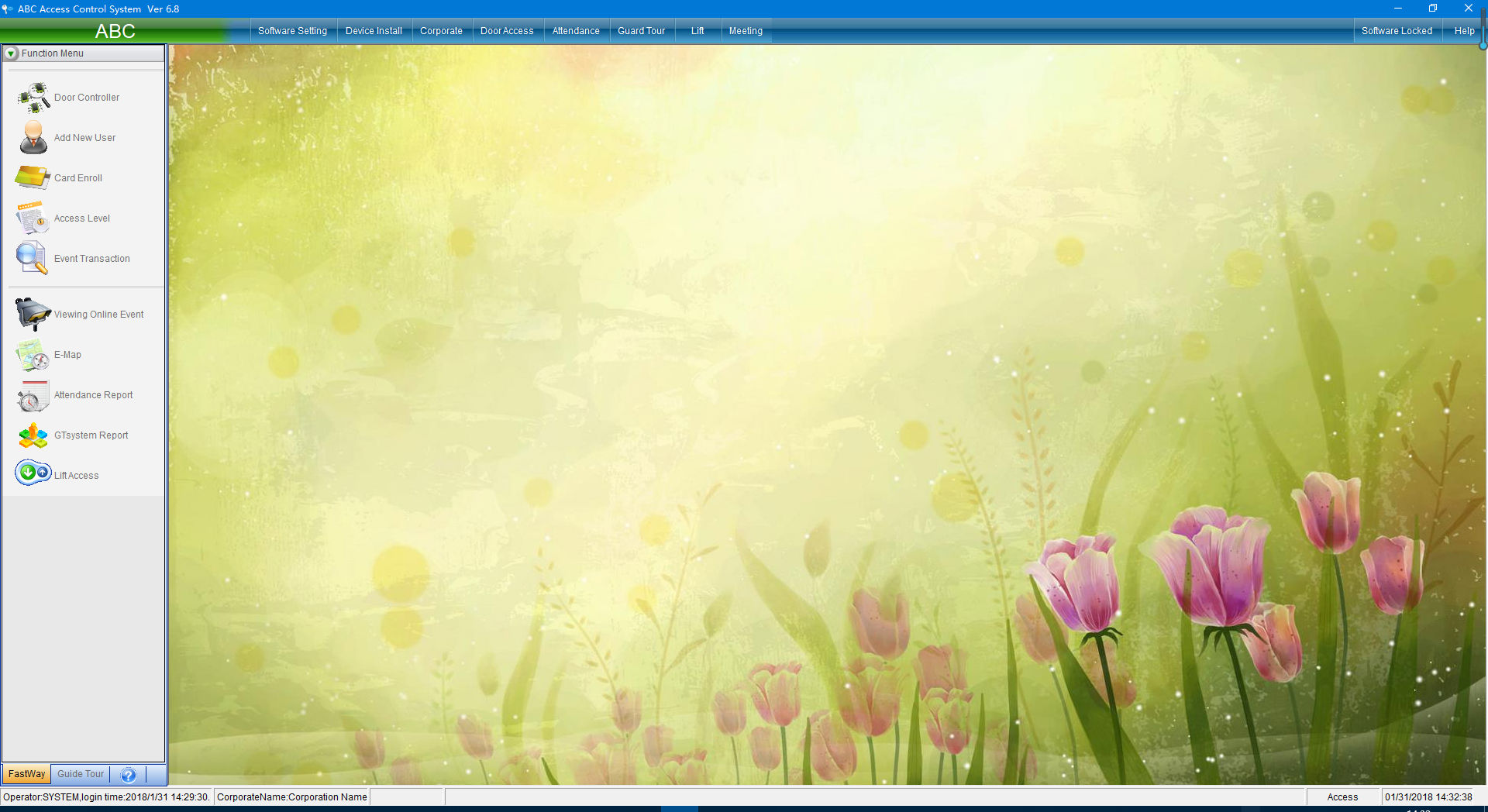Switch to the FastWay tab
The width and height of the screenshot is (1488, 812).
(26, 774)
